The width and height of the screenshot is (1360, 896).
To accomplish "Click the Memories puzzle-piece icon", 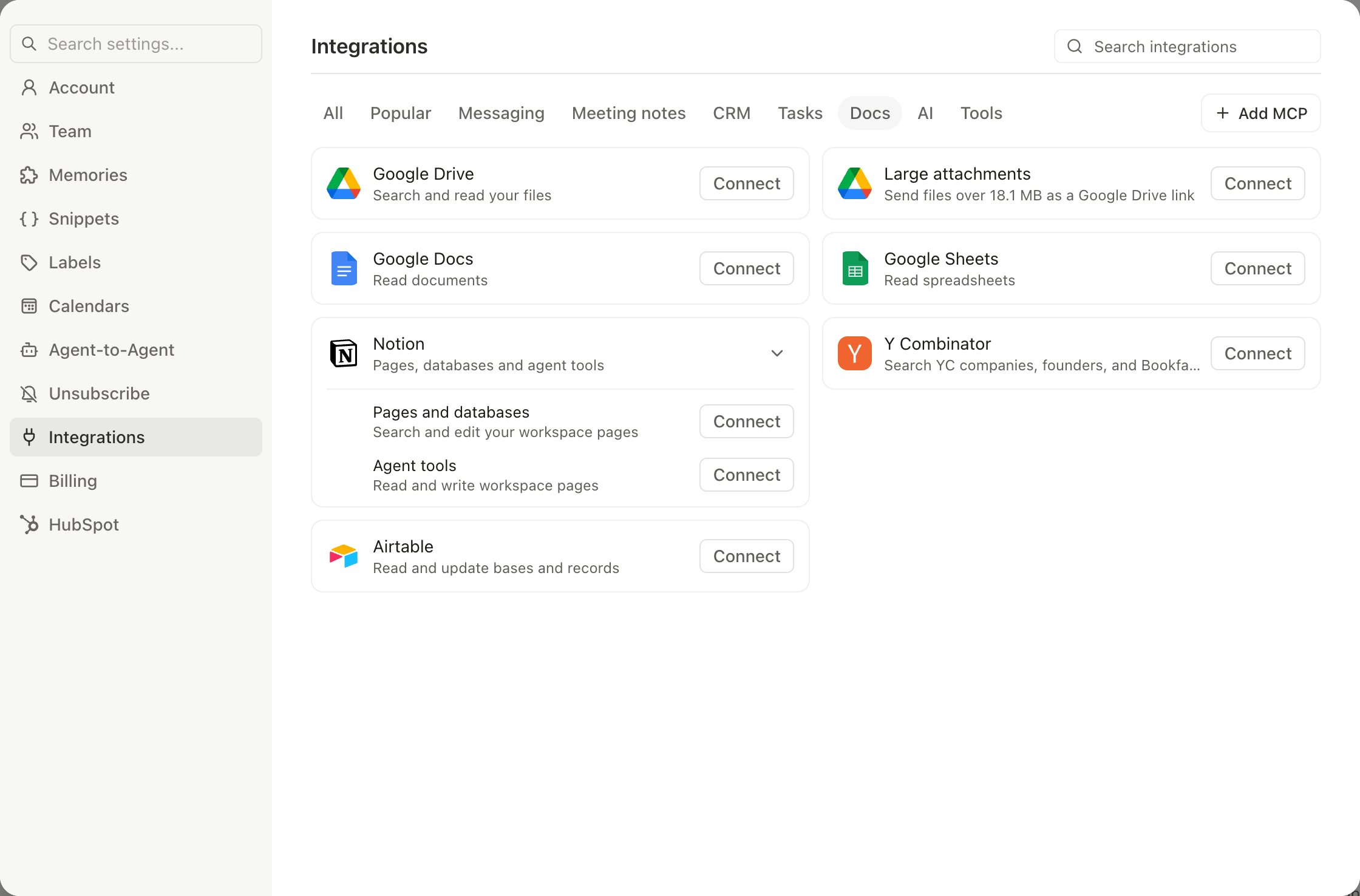I will pos(29,175).
